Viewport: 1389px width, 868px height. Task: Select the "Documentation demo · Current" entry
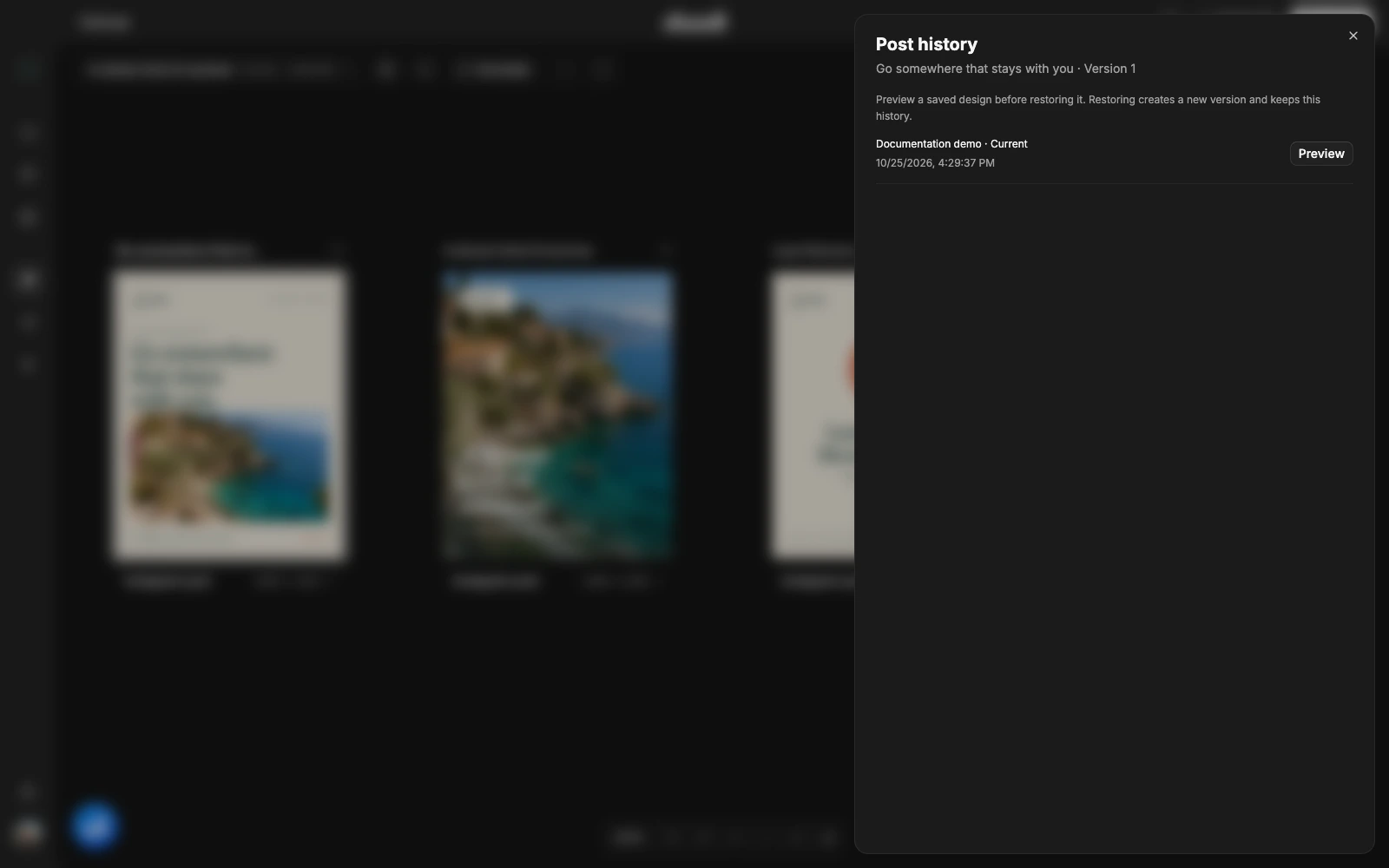[x=951, y=144]
